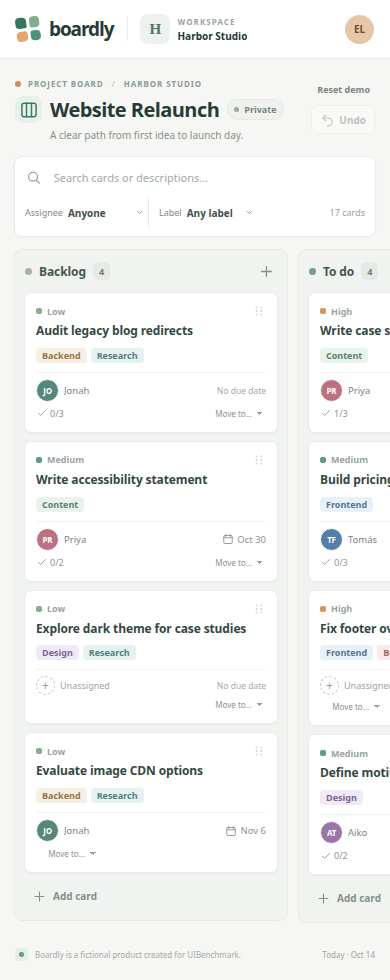Click the Frontend label on Build pricing card
Image resolution: width=390 pixels, height=980 pixels.
[x=346, y=504]
